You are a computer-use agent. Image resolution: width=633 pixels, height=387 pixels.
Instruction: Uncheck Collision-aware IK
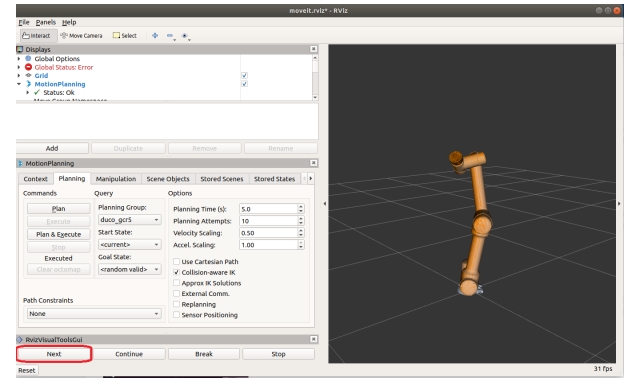coord(176,272)
